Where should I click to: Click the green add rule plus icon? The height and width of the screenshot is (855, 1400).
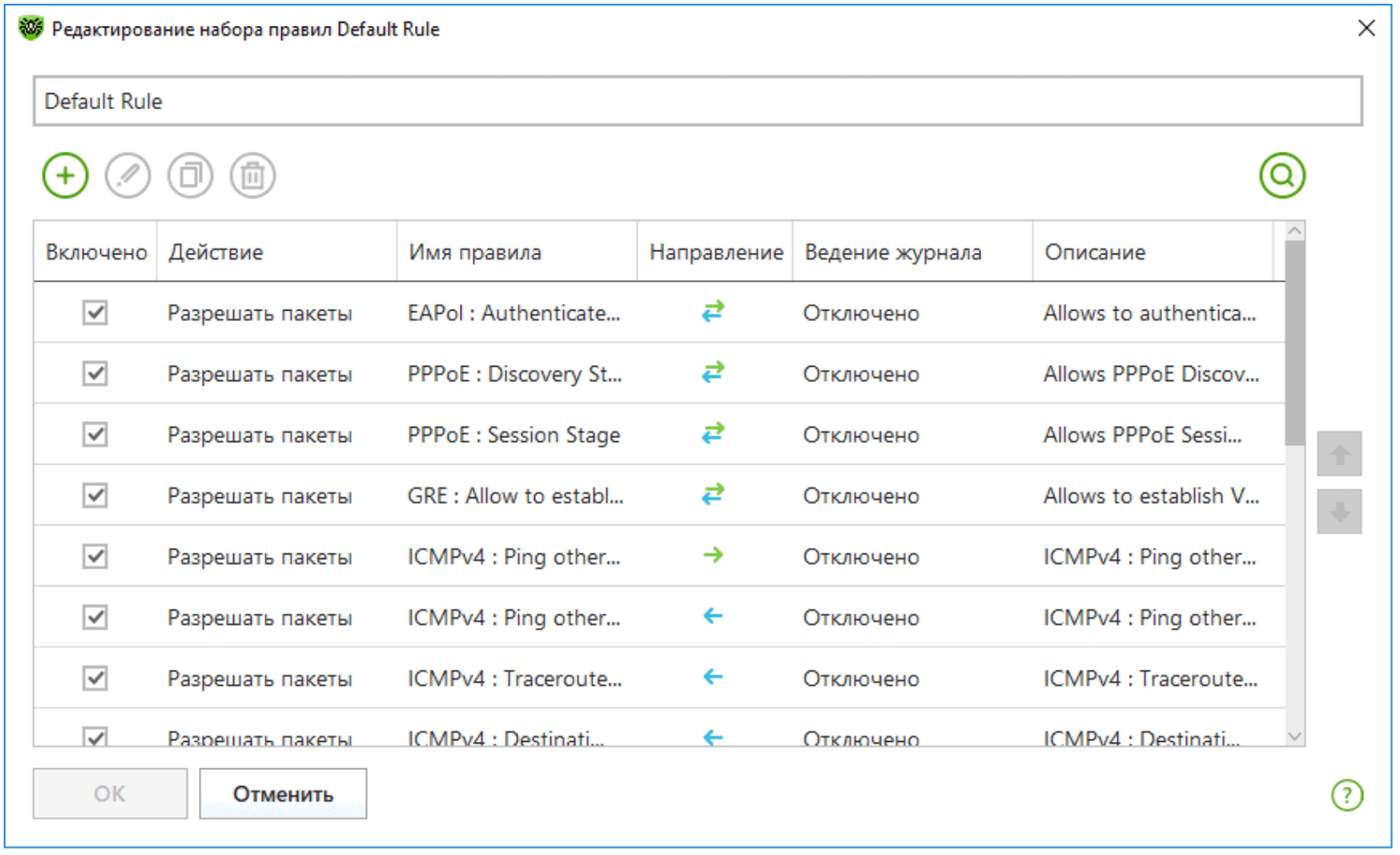point(65,175)
